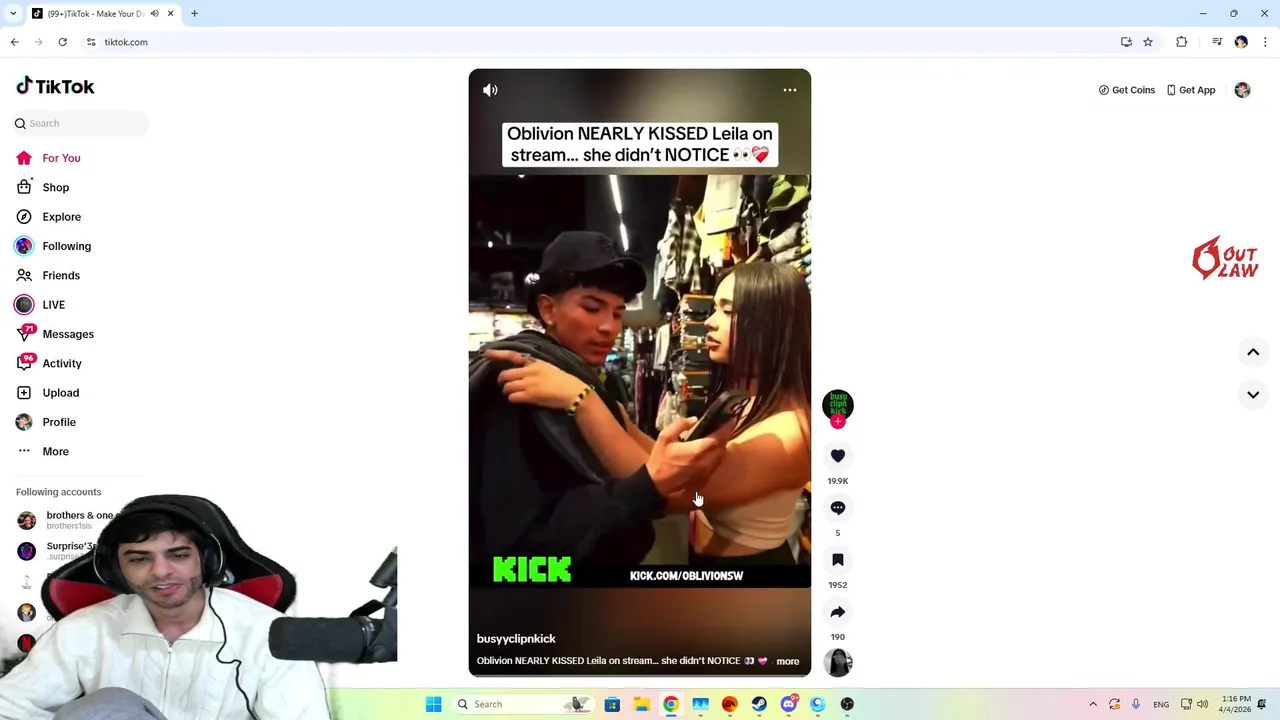
Task: Click the Following icon in the sidebar
Action: click(24, 246)
